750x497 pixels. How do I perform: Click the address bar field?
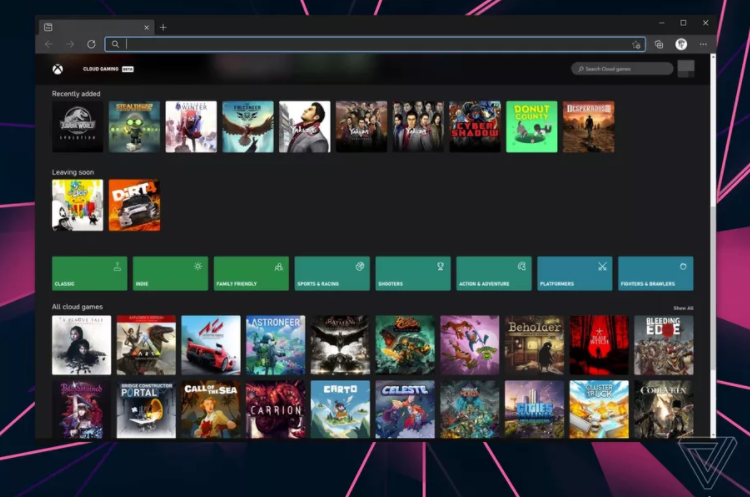tap(375, 44)
